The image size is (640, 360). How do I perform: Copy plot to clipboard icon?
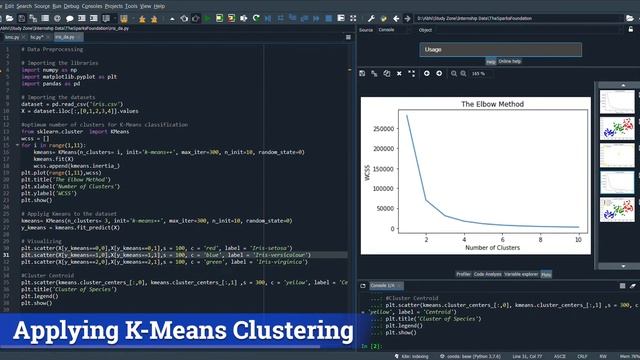pyautogui.click(x=387, y=73)
